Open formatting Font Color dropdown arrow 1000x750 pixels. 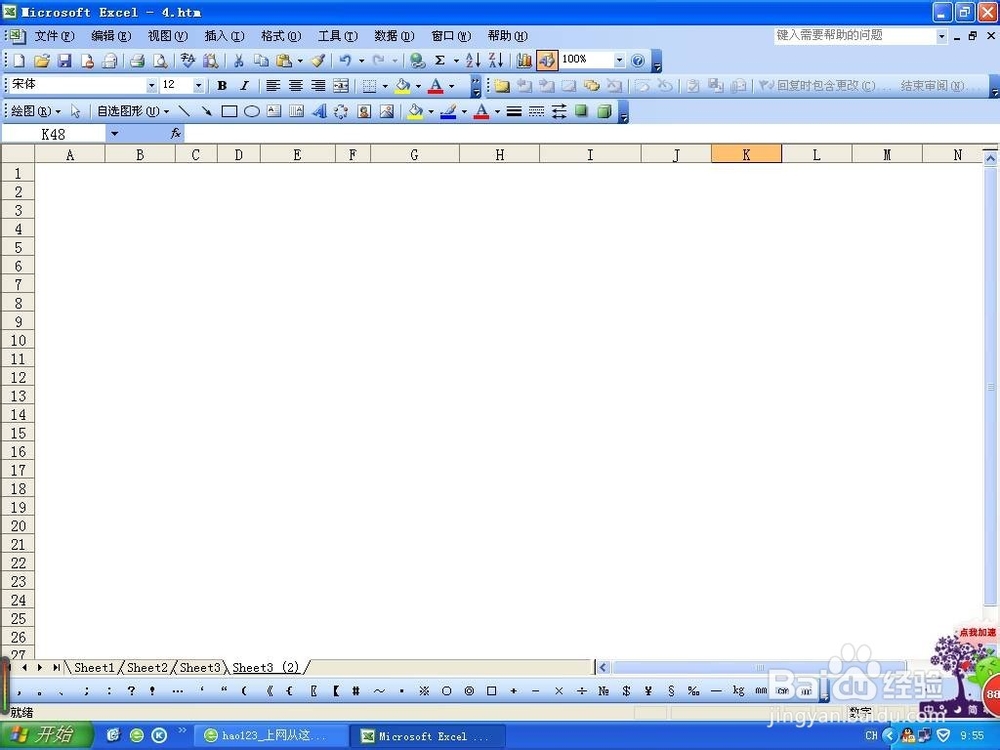coord(452,85)
